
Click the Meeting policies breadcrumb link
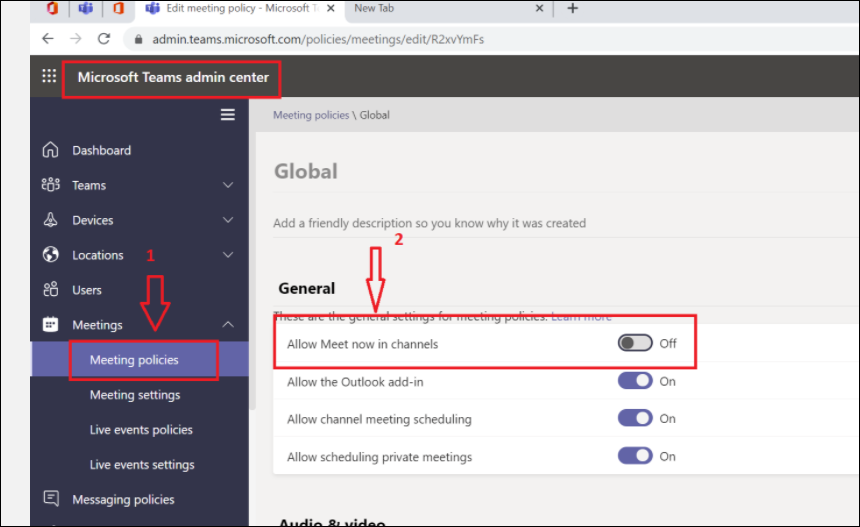click(311, 115)
